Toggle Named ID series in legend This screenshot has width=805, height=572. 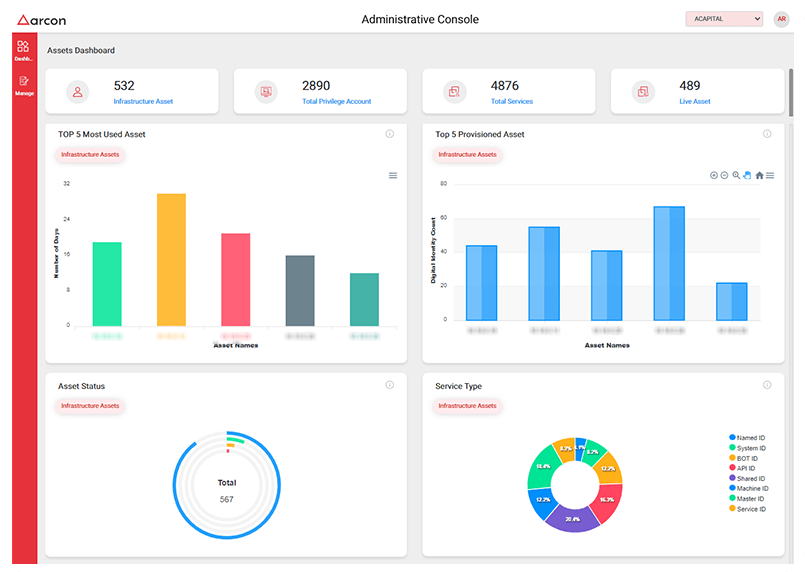pos(751,437)
